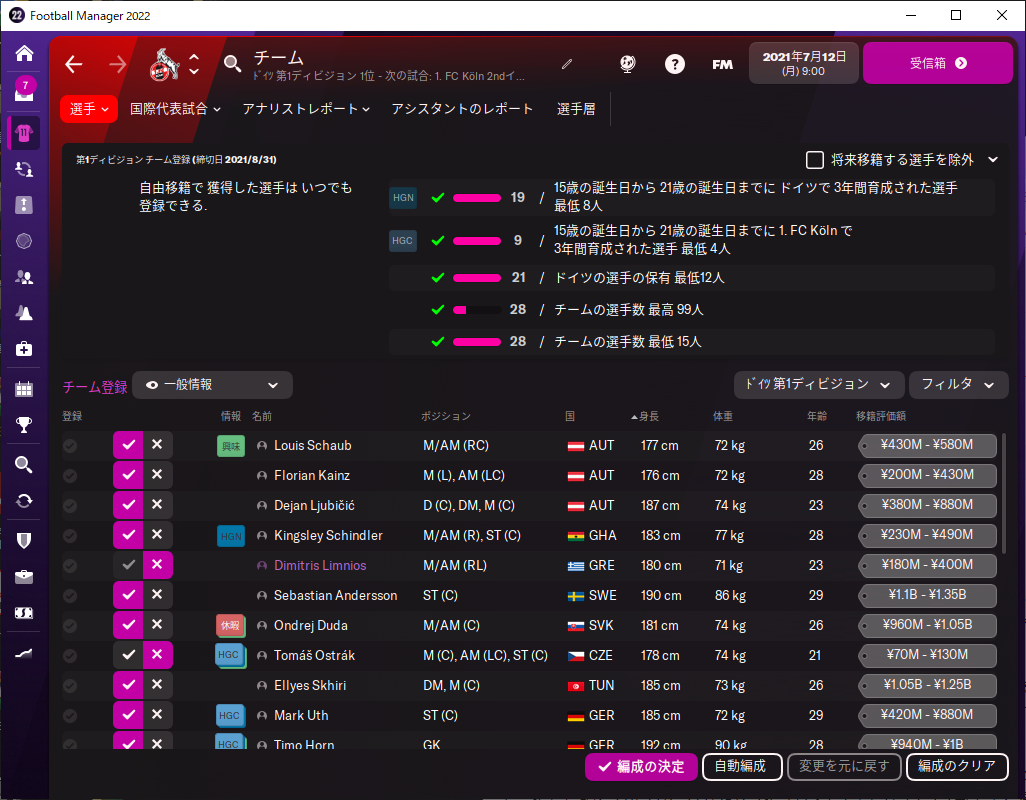The height and width of the screenshot is (800, 1026).
Task: Toggle the club switcher up-down arrows
Action: click(x=194, y=64)
